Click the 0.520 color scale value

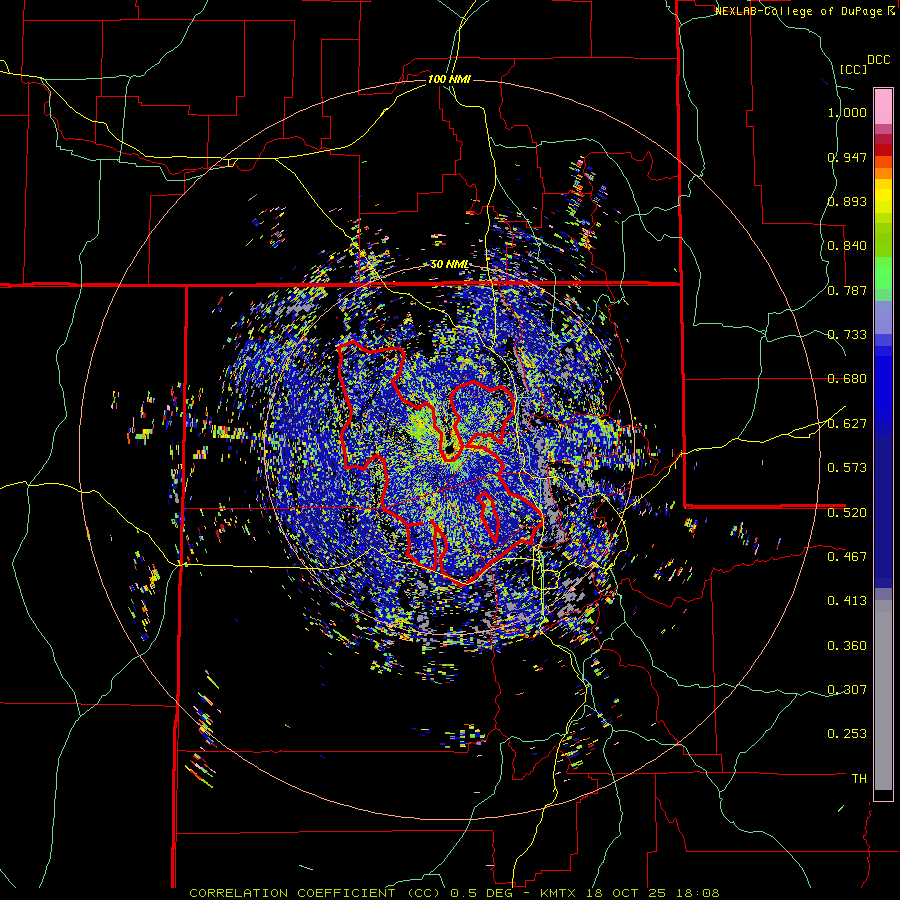click(847, 513)
